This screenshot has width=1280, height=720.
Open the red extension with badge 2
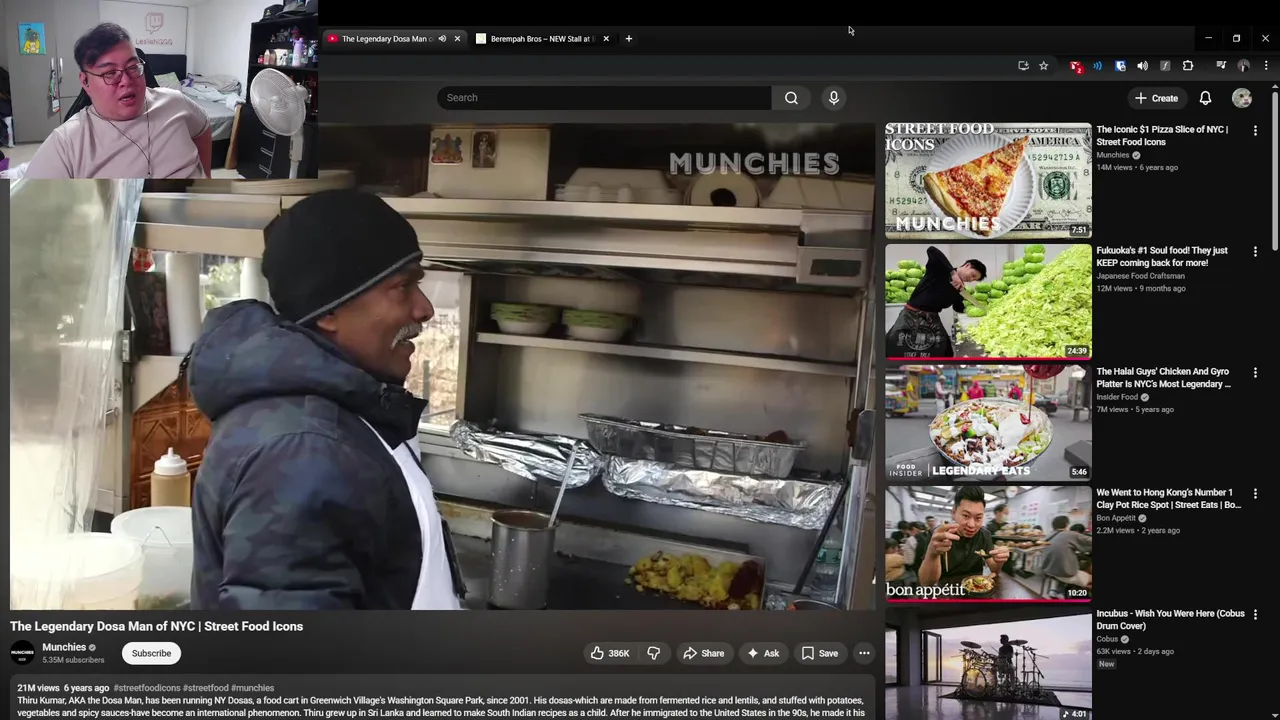(x=1075, y=66)
